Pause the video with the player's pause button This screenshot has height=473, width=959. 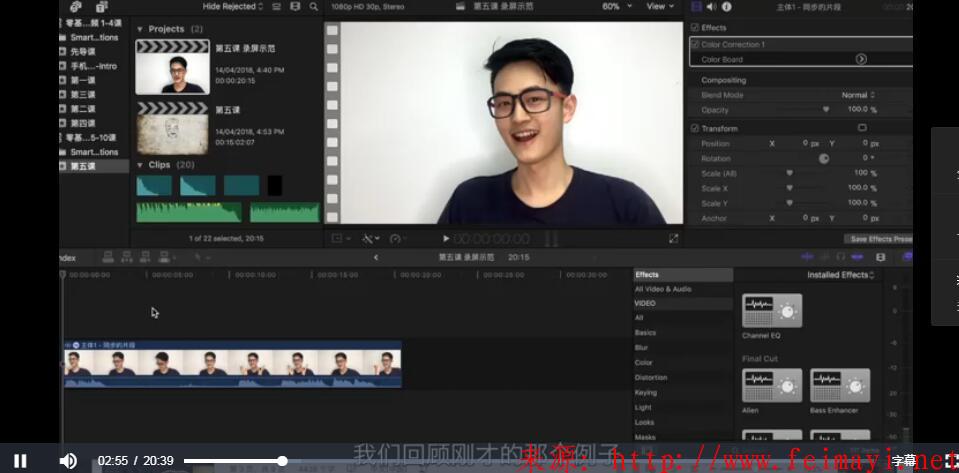(x=20, y=460)
